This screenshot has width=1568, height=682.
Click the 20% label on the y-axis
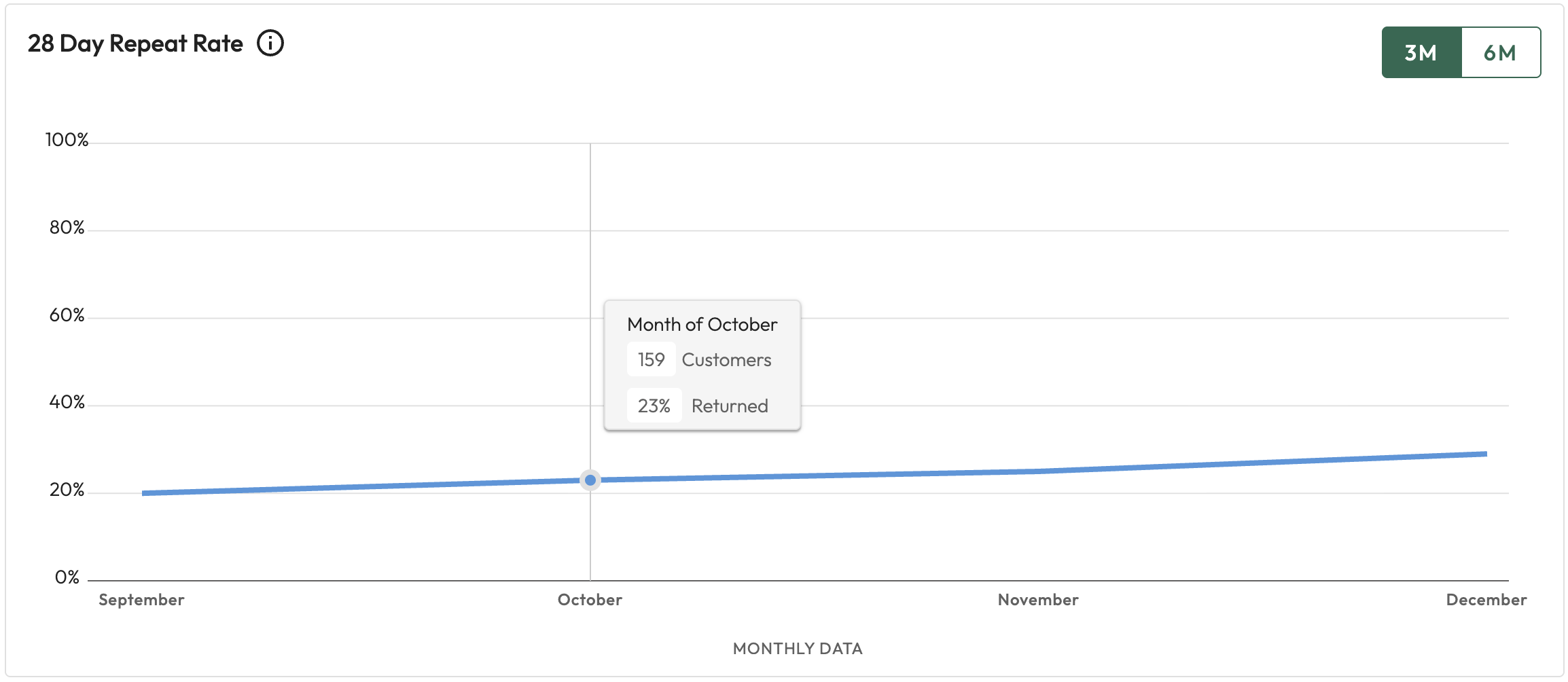click(x=67, y=490)
